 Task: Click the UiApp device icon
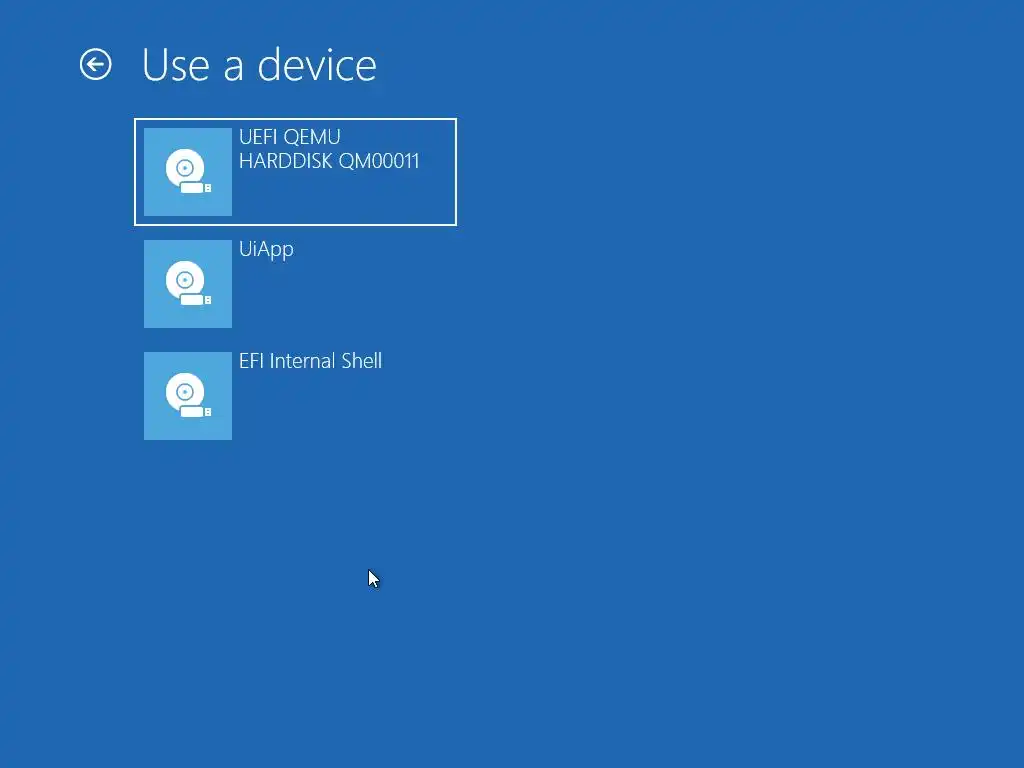click(188, 284)
